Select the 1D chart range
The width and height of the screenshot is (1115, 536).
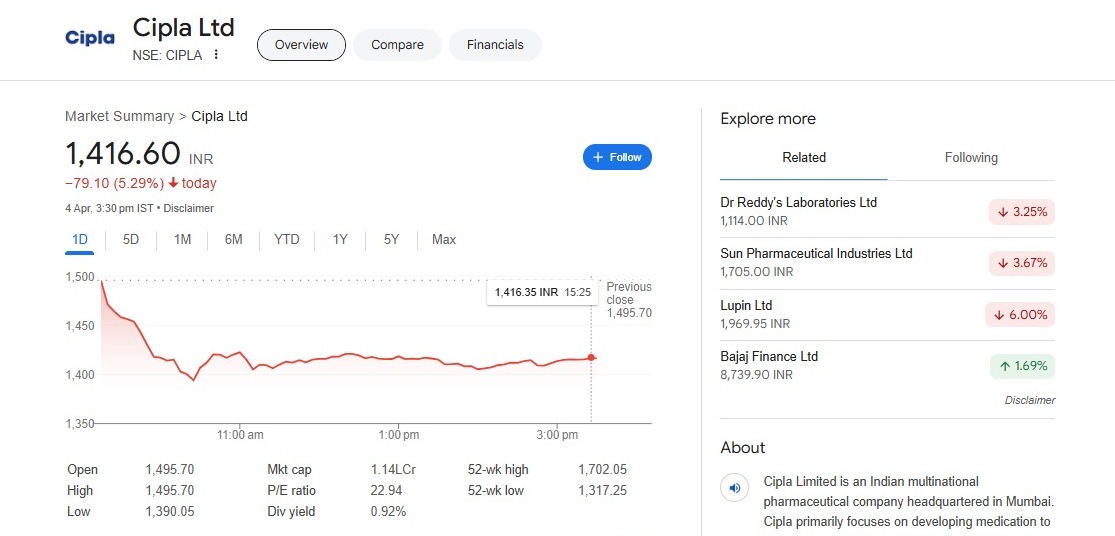(80, 240)
